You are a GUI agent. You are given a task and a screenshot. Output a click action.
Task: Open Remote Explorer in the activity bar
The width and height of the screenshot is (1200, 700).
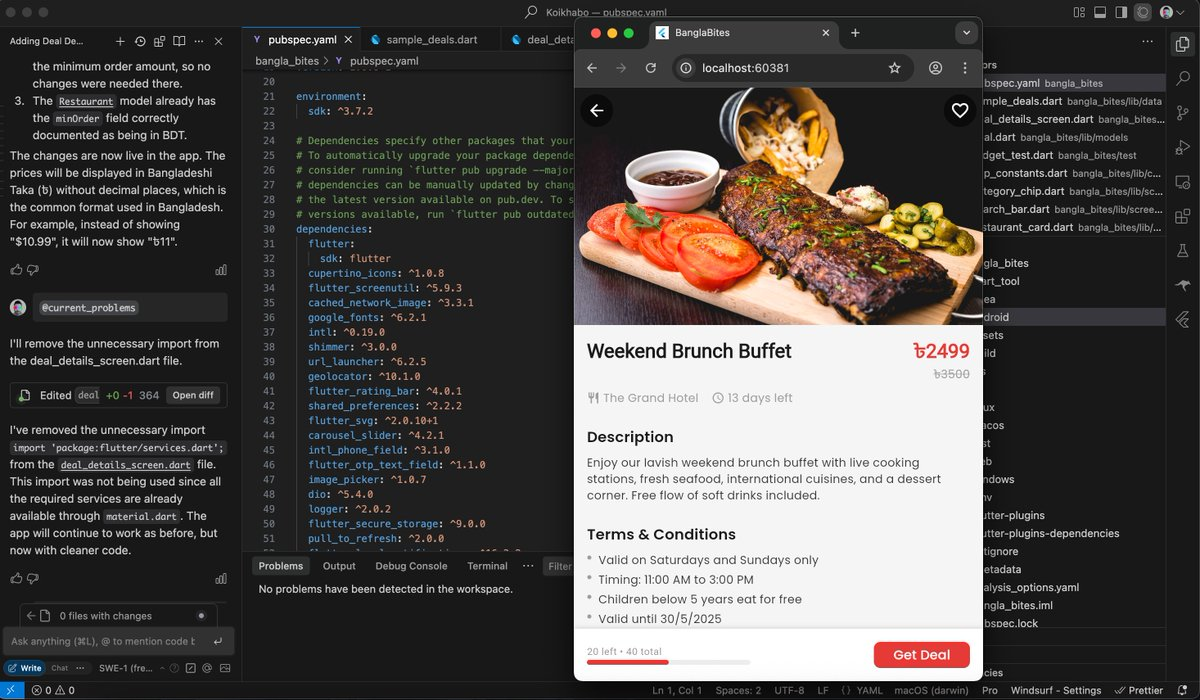pos(1183,182)
